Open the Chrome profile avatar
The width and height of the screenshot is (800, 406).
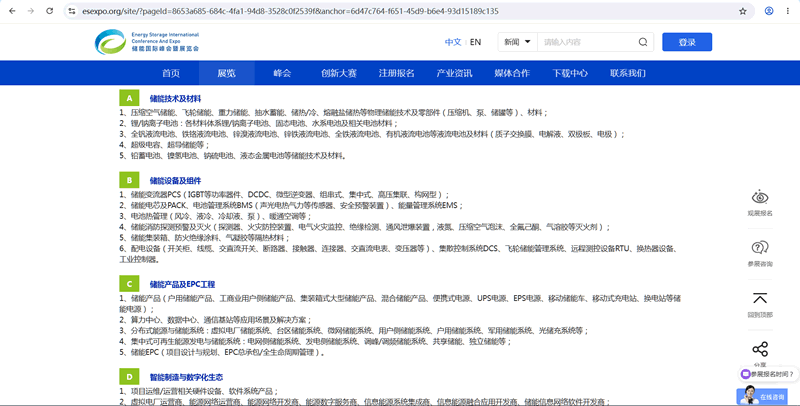(769, 11)
